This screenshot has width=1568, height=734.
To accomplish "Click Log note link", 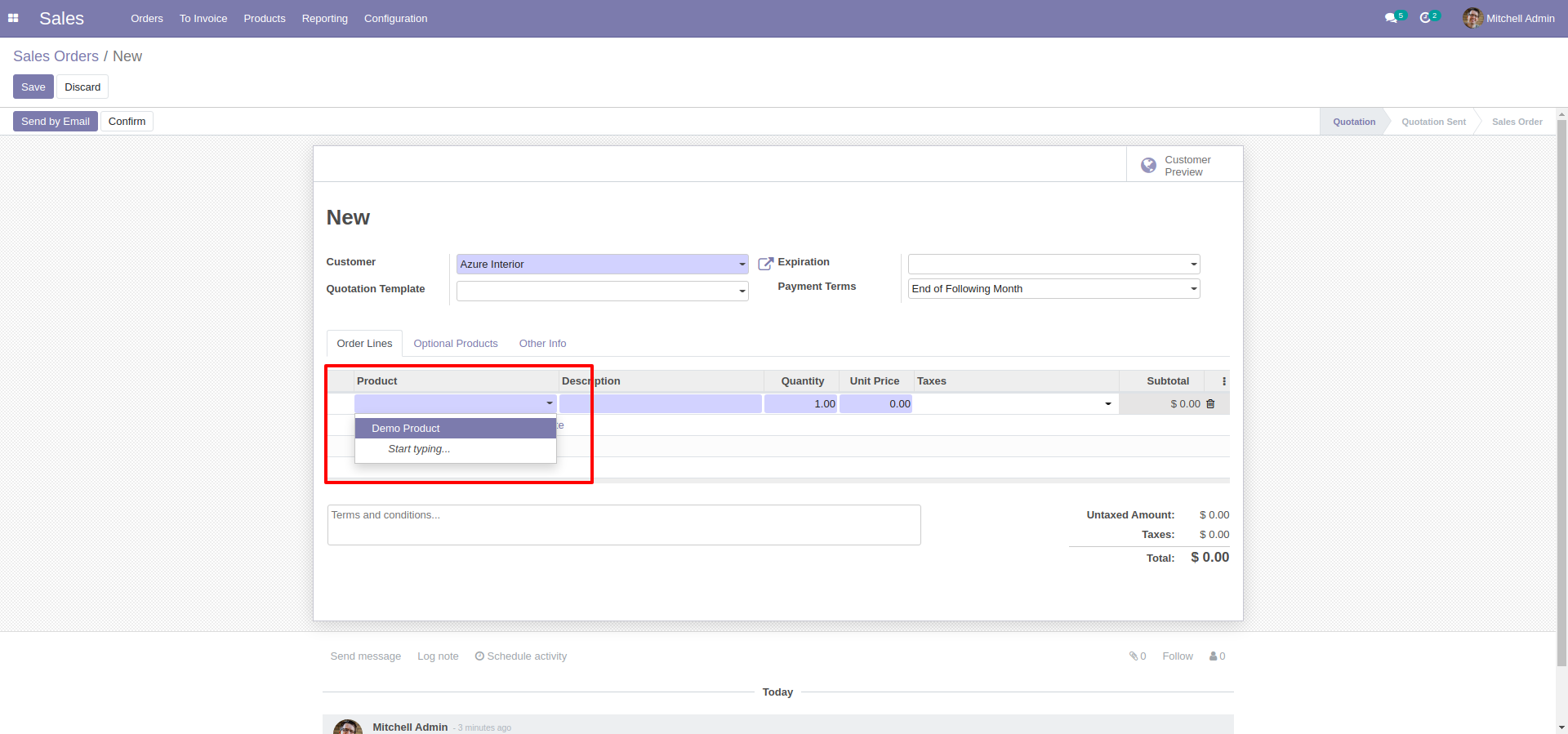I will click(438, 656).
